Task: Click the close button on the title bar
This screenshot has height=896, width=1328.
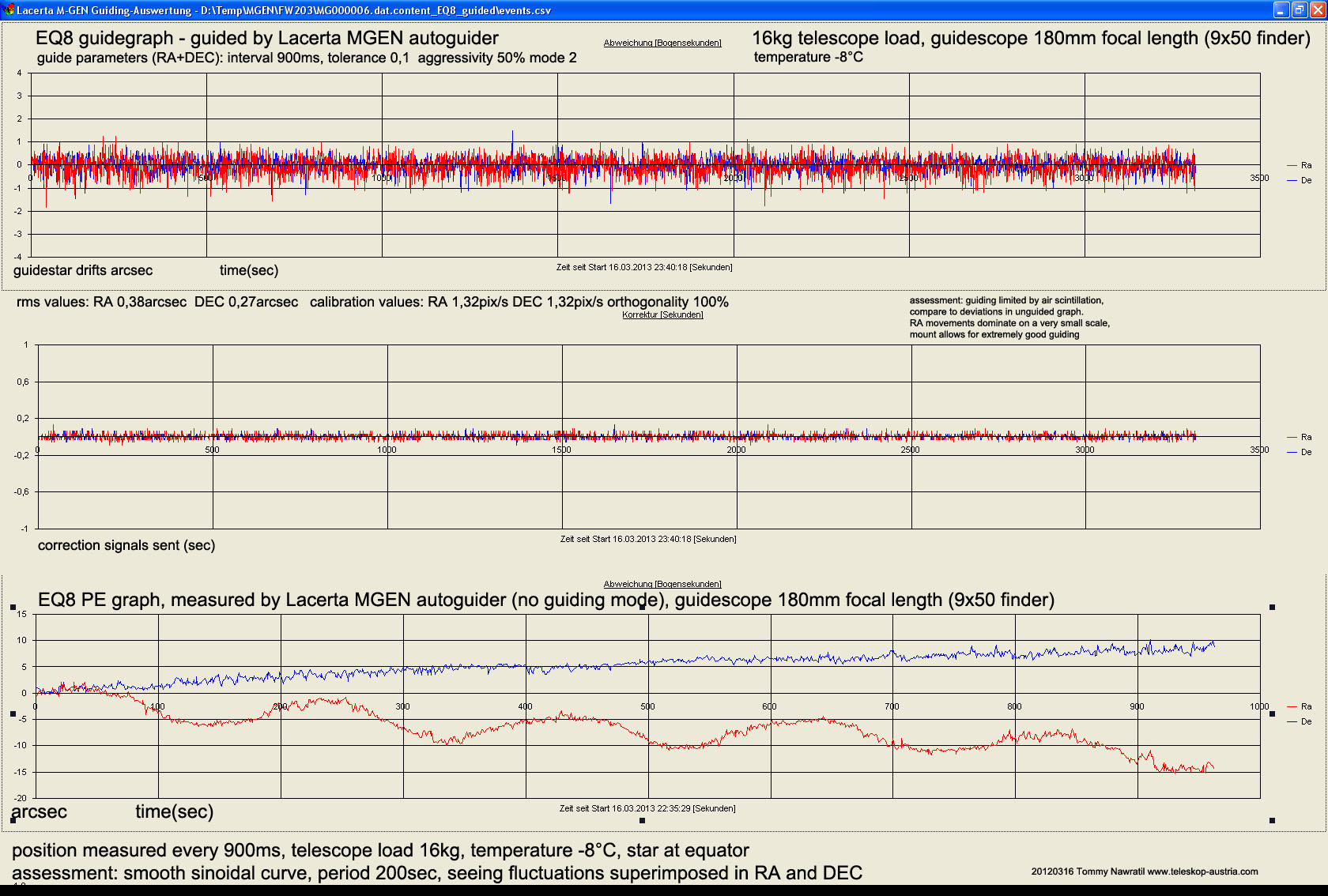Action: [x=1318, y=9]
